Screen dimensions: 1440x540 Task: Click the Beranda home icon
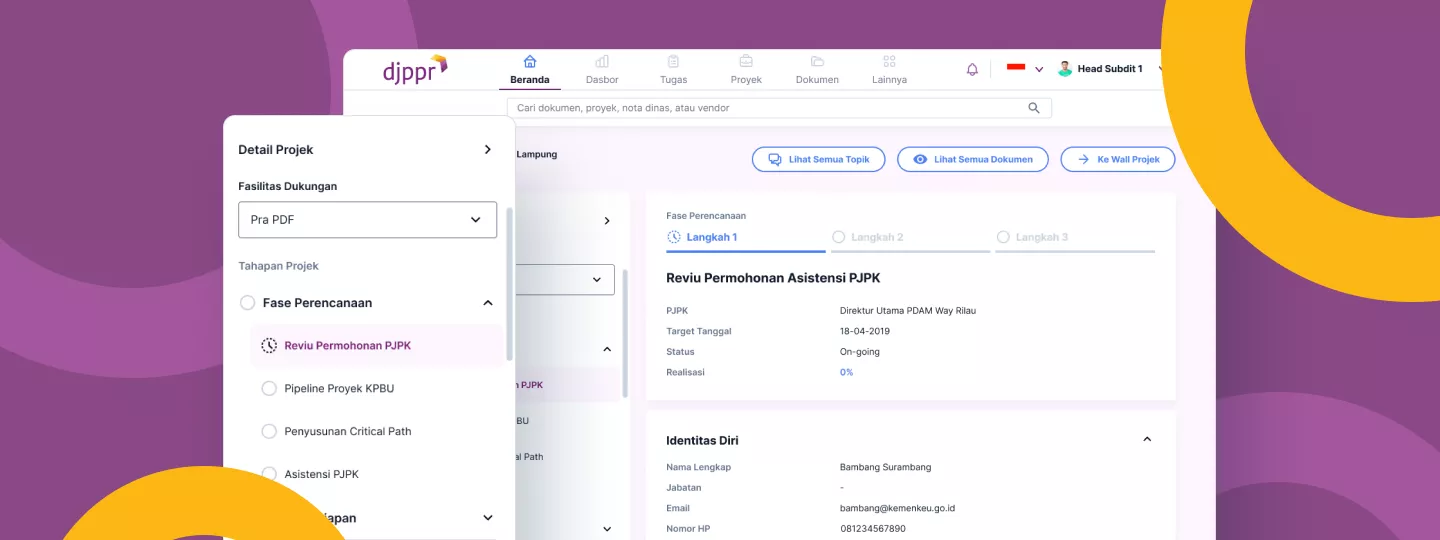[x=530, y=61]
